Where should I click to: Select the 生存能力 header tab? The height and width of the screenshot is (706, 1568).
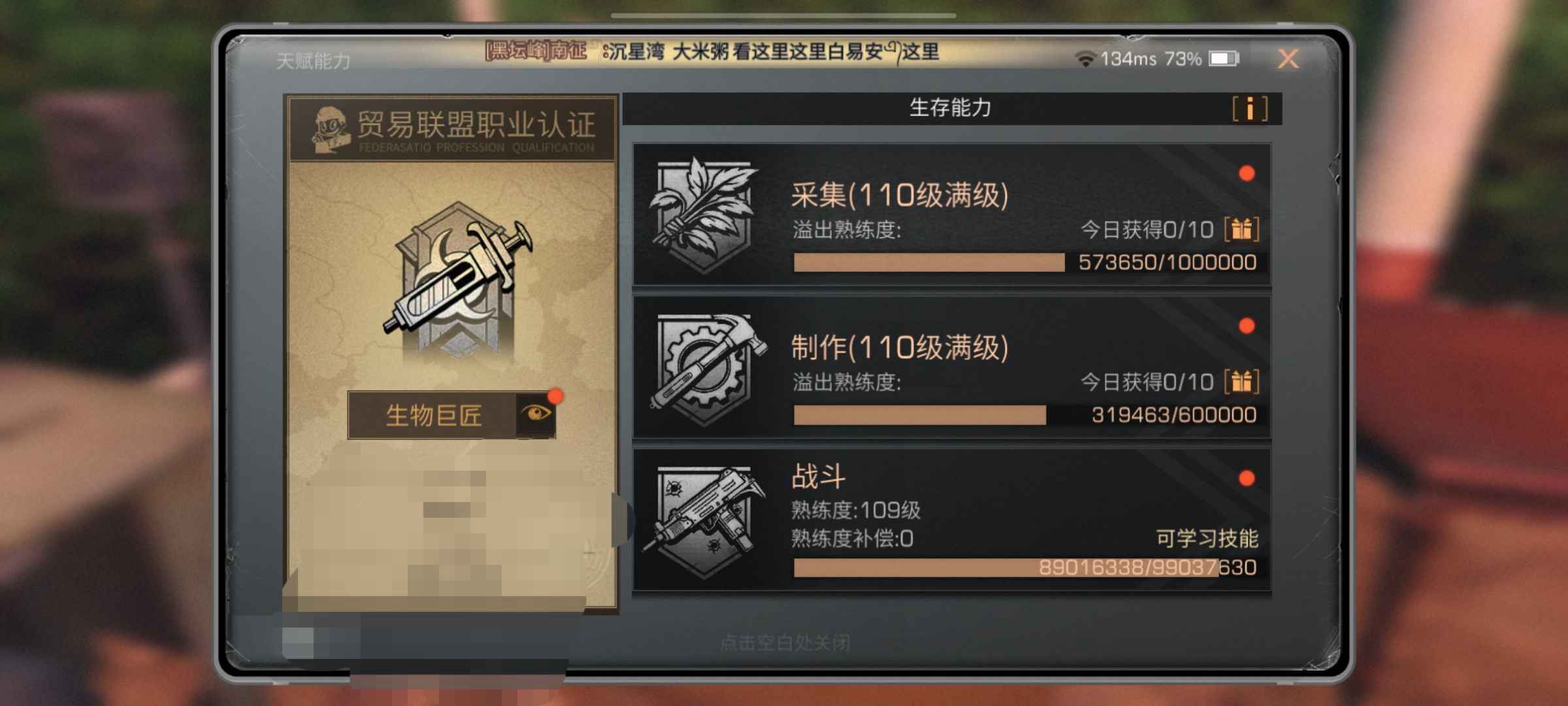coord(951,108)
